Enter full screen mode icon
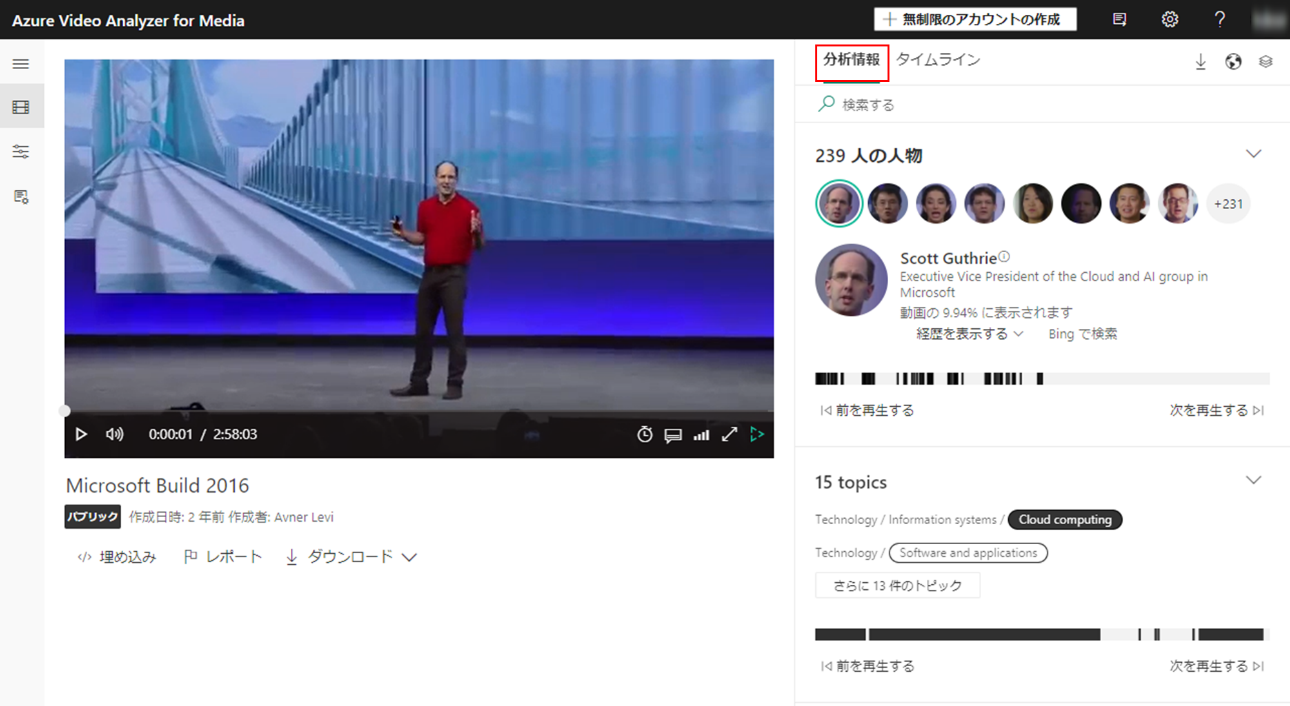The height and width of the screenshot is (706, 1290). tap(730, 434)
